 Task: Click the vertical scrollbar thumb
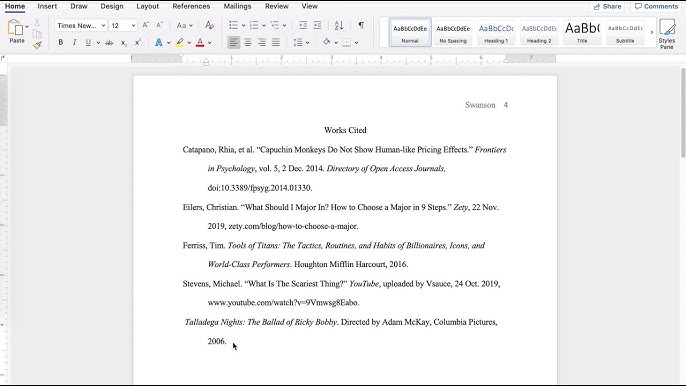[683, 112]
